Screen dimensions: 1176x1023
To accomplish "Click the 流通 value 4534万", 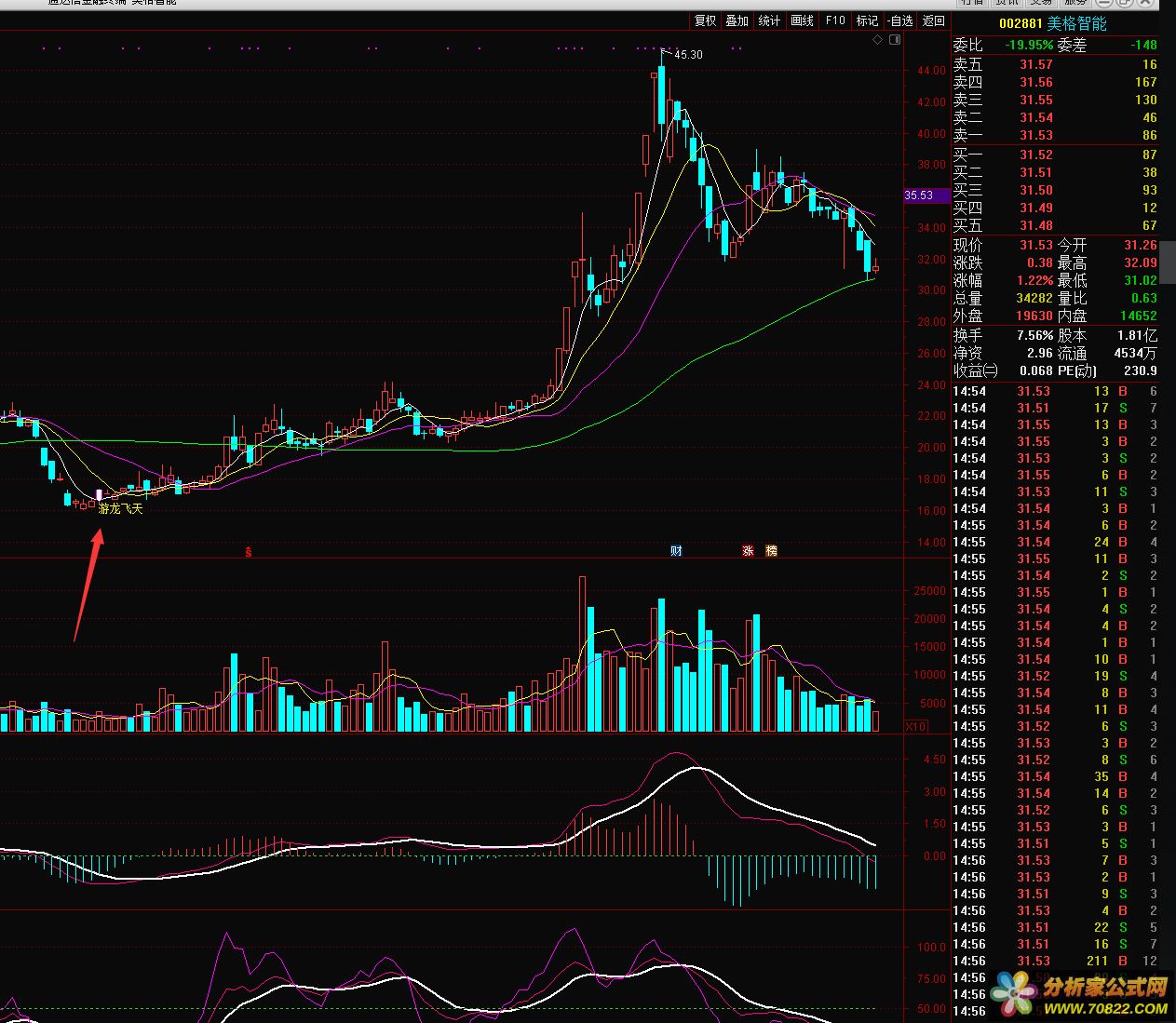I will 1136,353.
